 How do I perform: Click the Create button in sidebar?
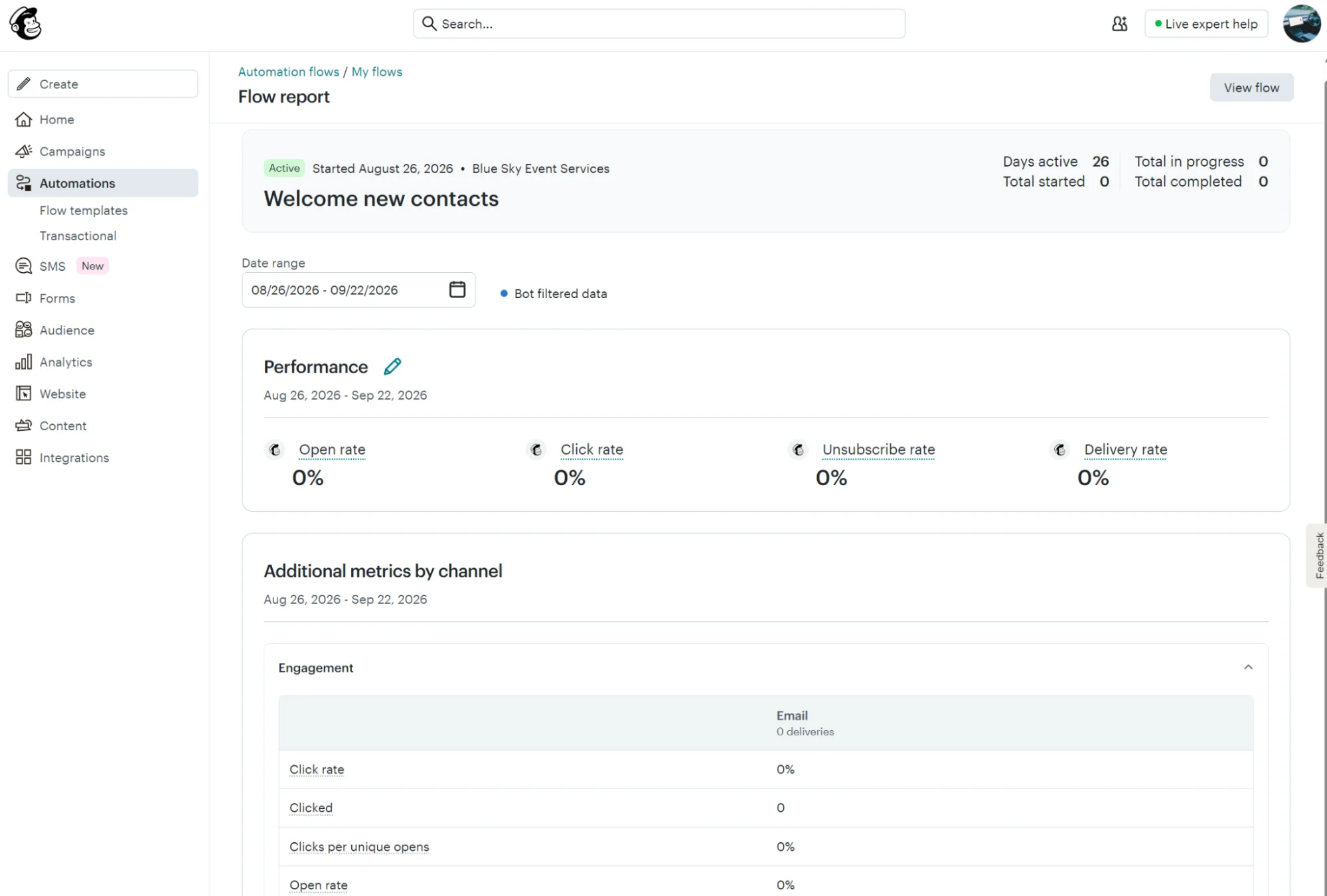tap(103, 84)
